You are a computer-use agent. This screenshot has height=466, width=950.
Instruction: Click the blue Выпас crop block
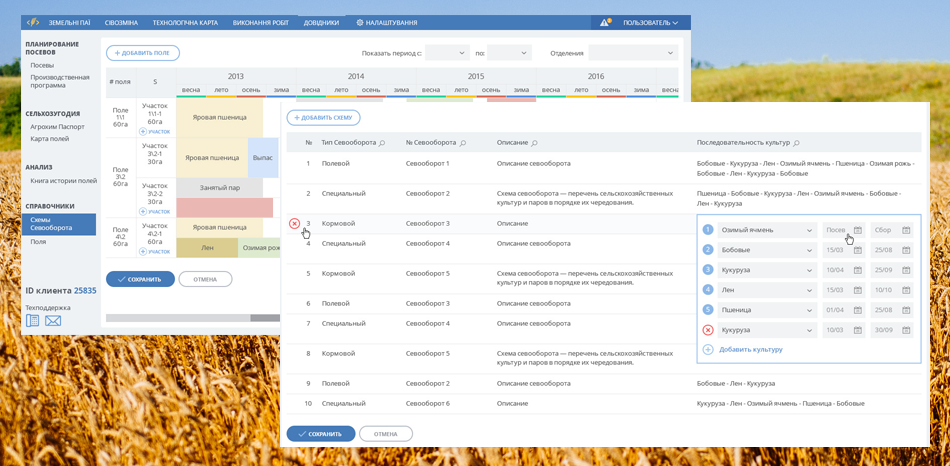(x=263, y=158)
